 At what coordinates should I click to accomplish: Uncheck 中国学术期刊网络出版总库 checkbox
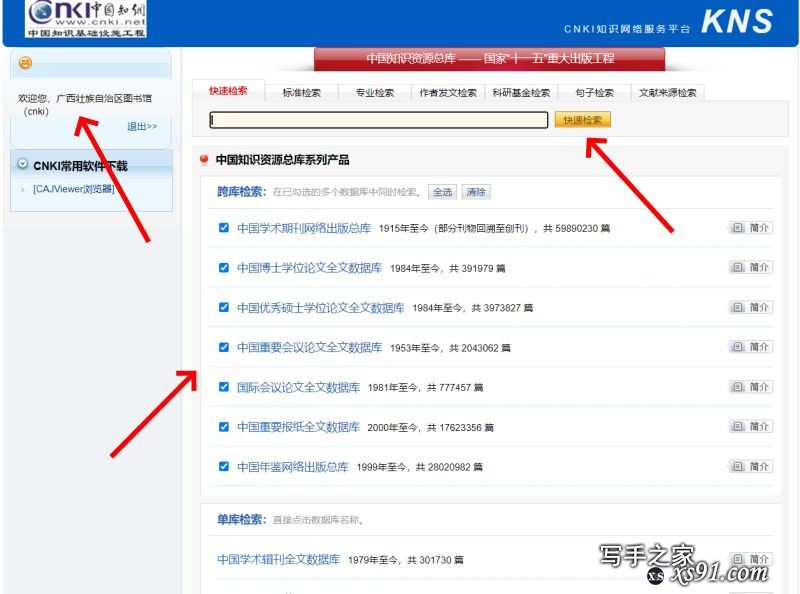click(x=223, y=228)
